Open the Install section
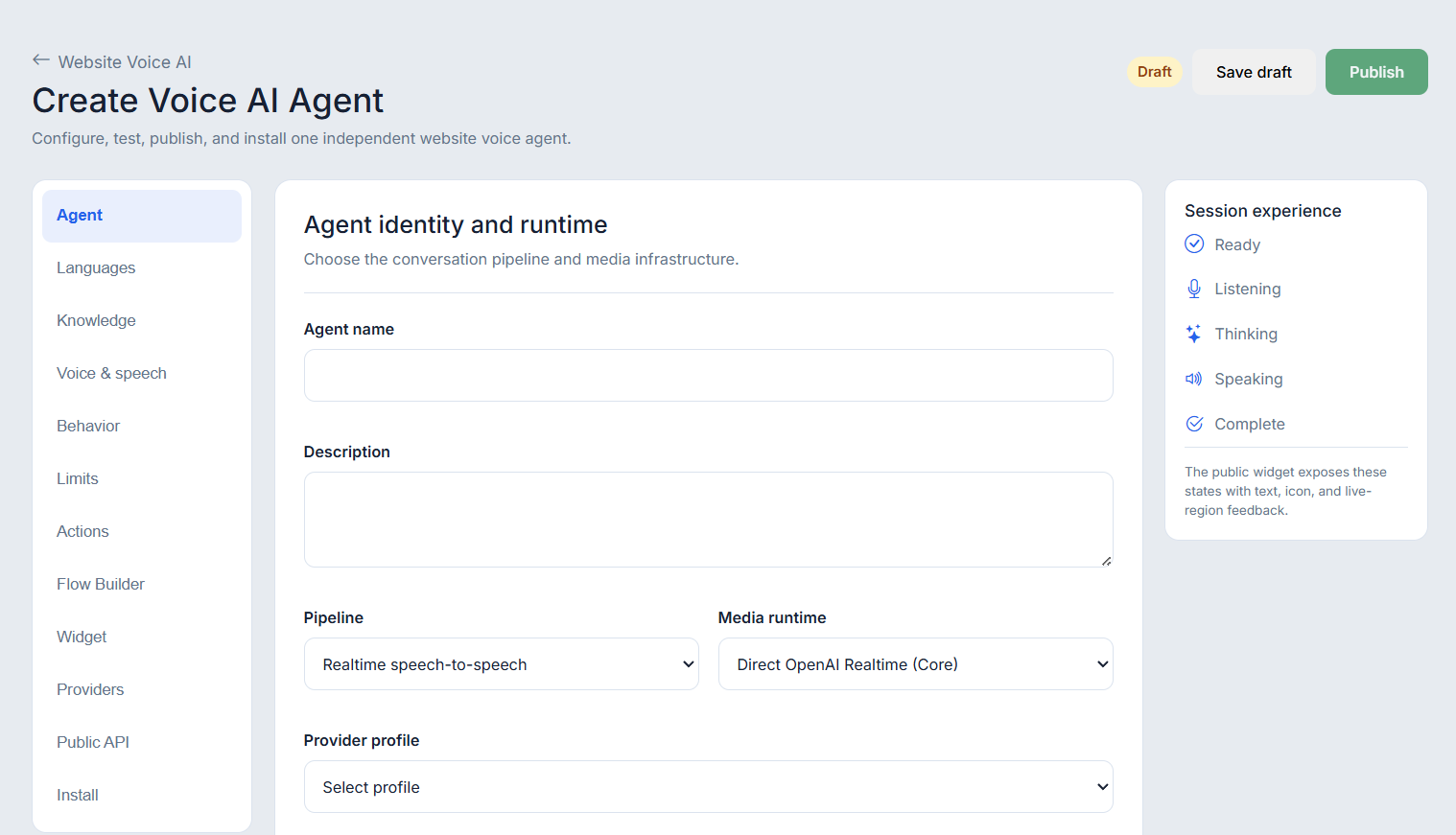The width and height of the screenshot is (1456, 835). pyautogui.click(x=142, y=796)
